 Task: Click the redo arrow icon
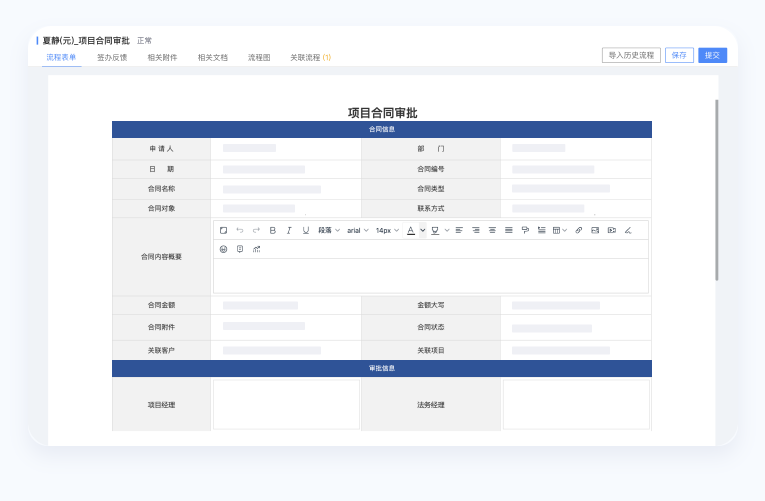click(x=256, y=230)
